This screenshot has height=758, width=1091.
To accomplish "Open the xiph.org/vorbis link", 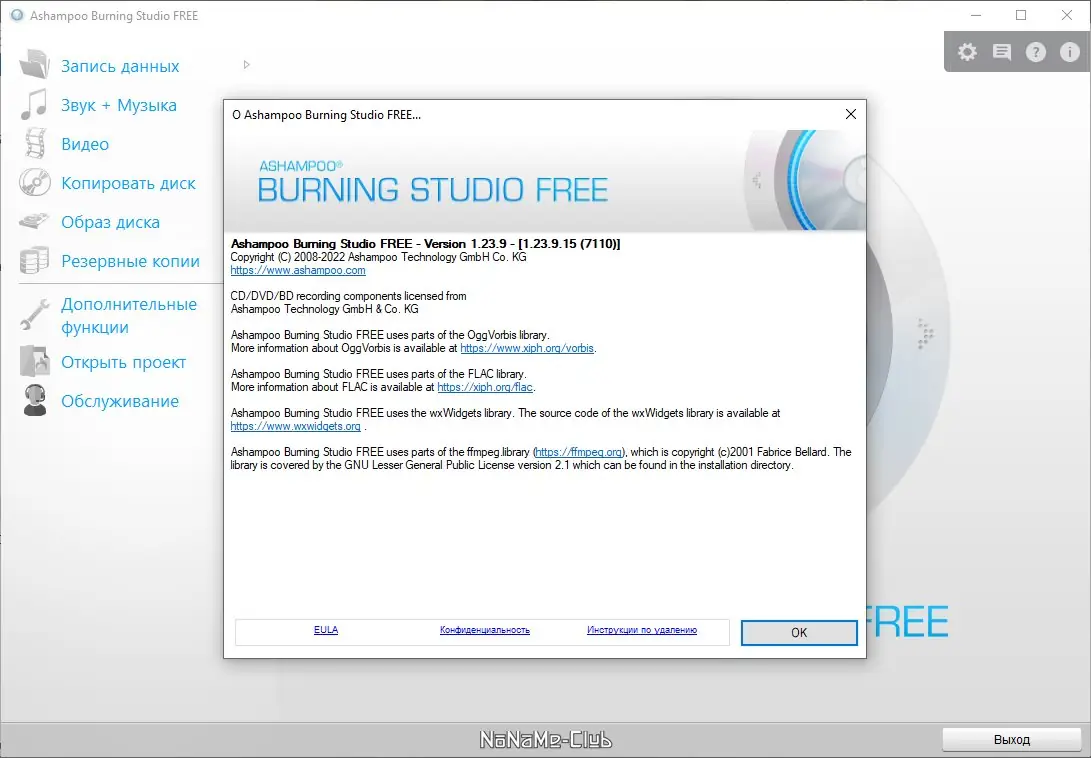I will [x=527, y=348].
